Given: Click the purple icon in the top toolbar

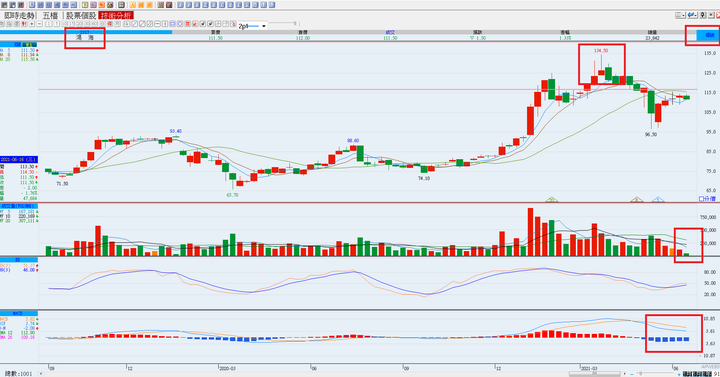Looking at the screenshot, I should (x=93, y=5).
